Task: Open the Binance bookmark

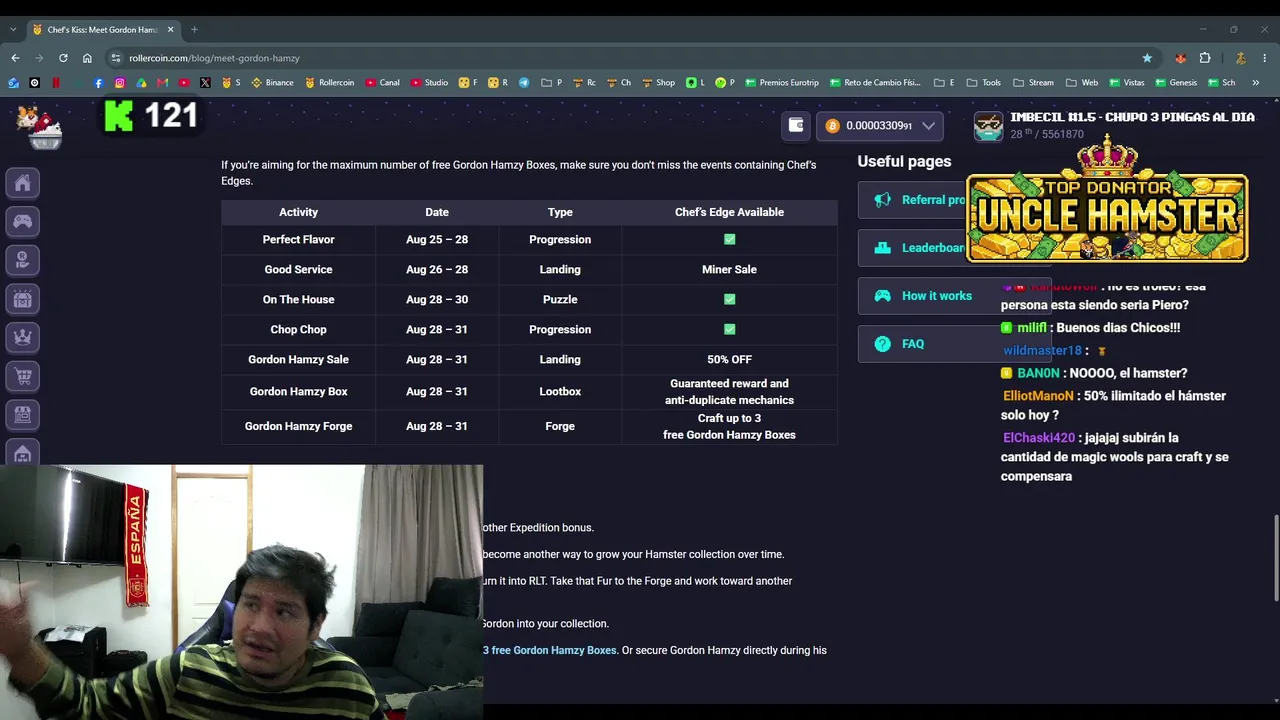Action: 272,83
